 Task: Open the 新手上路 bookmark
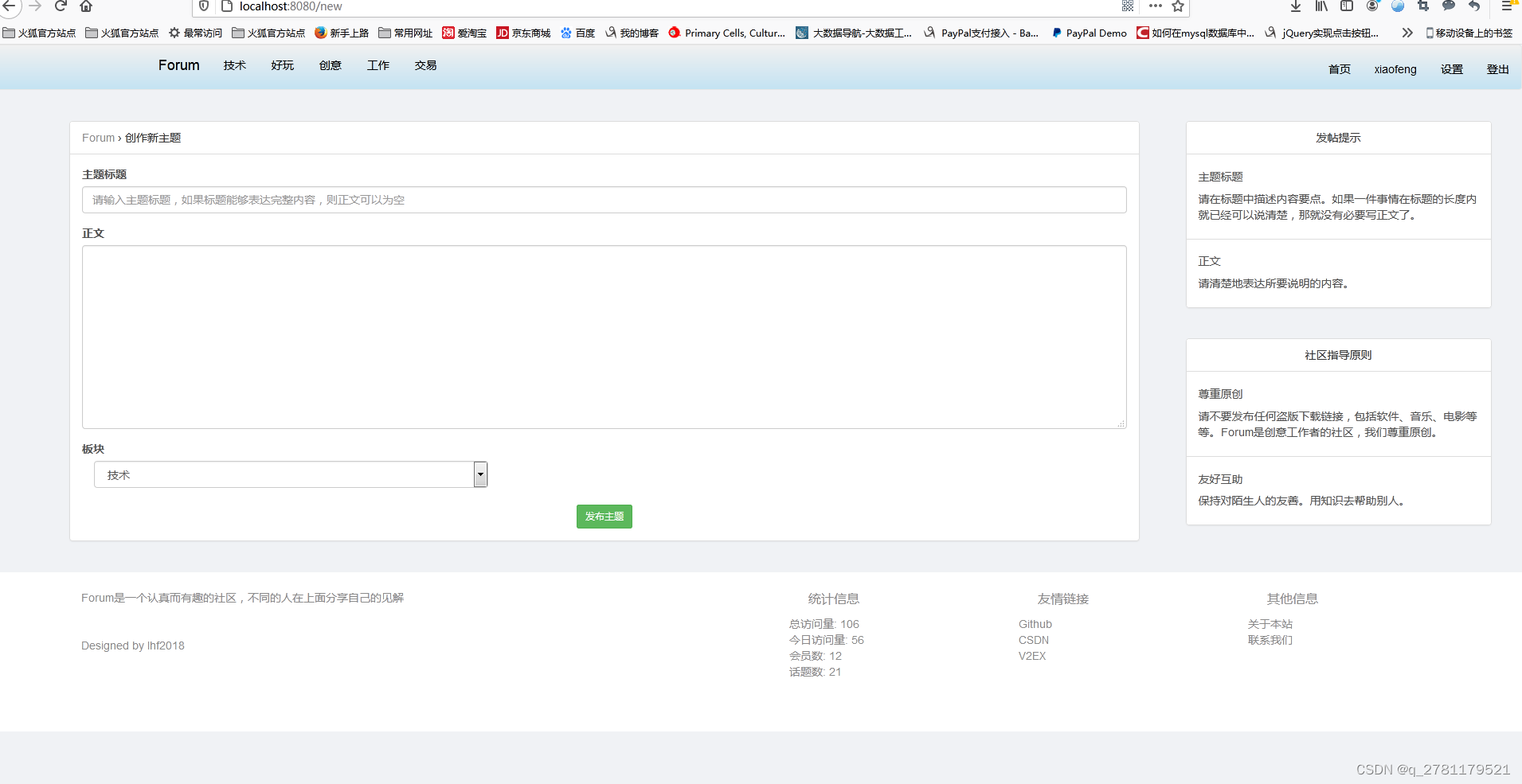pos(342,33)
